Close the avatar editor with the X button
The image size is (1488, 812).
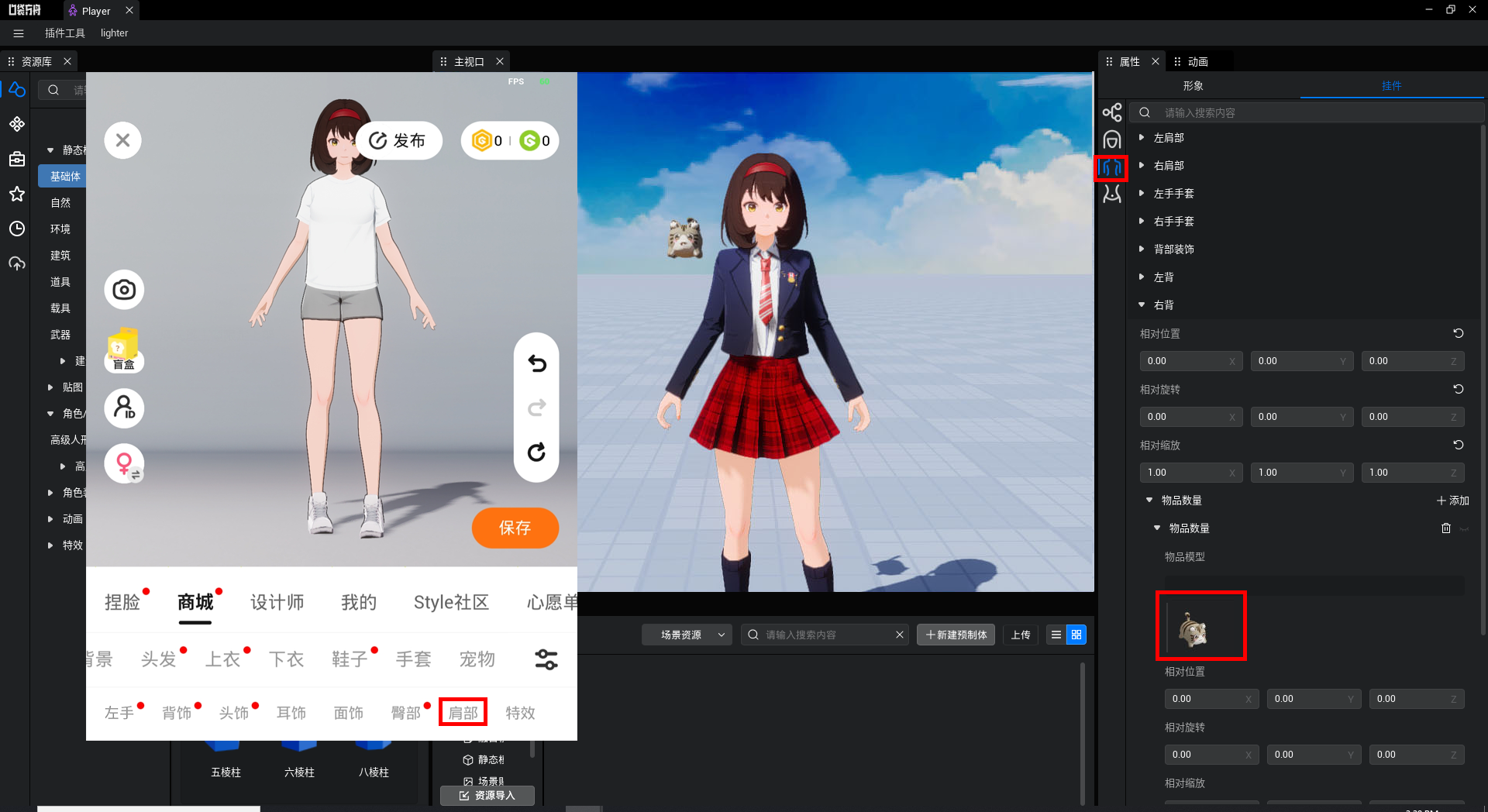122,140
